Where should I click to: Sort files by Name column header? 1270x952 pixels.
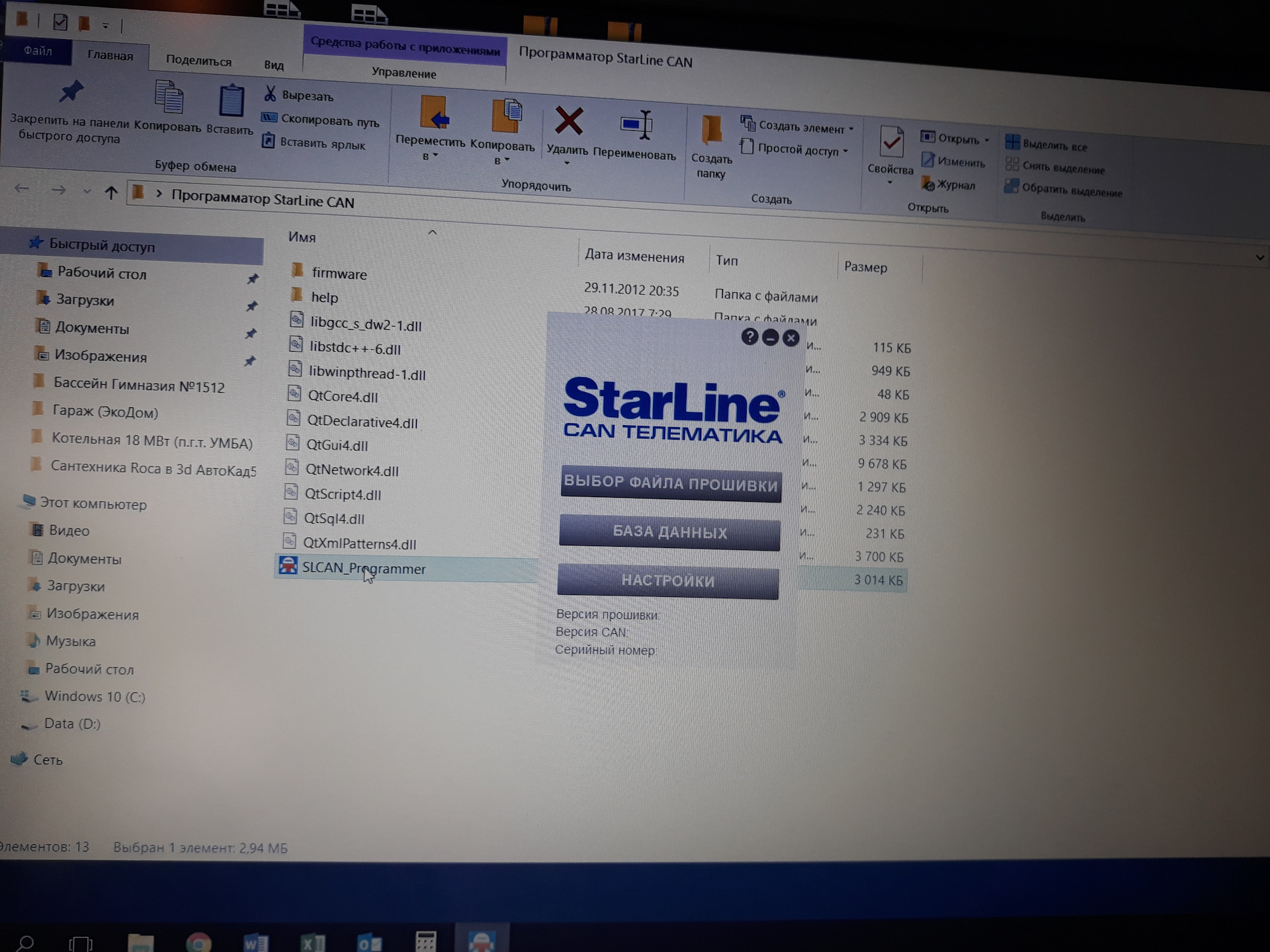pos(302,237)
